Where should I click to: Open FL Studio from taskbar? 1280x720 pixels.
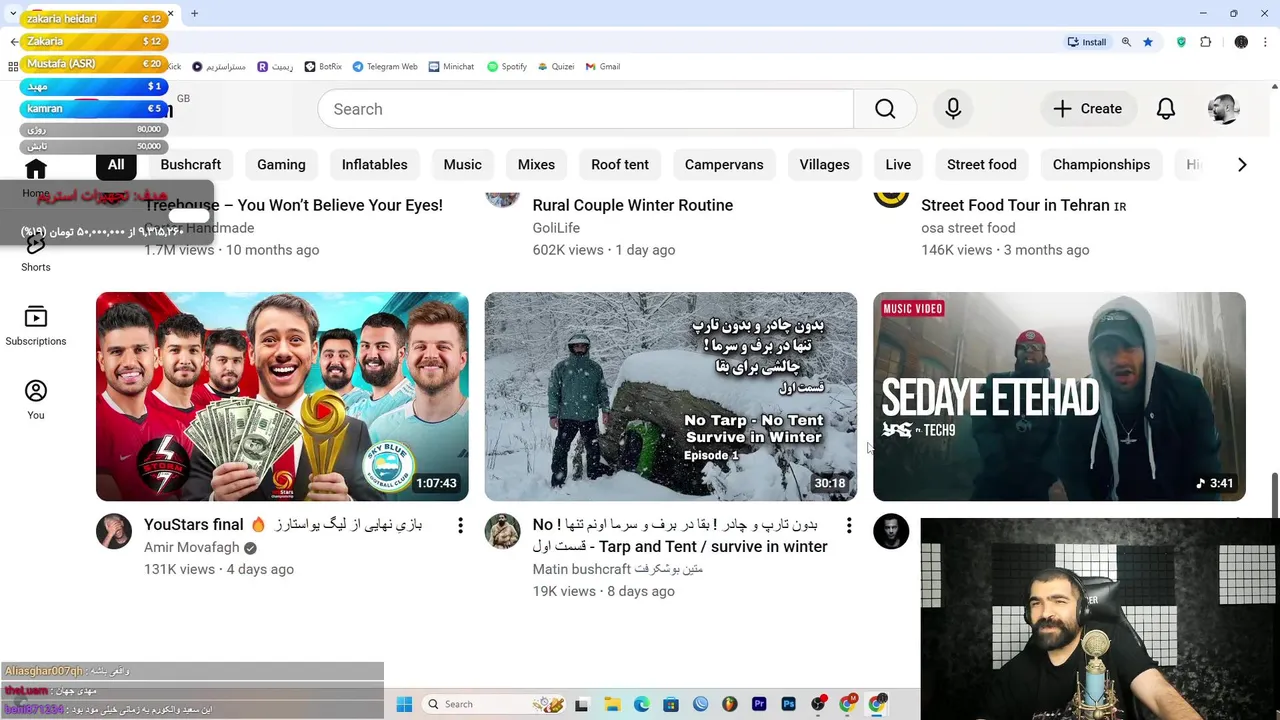pyautogui.click(x=729, y=704)
